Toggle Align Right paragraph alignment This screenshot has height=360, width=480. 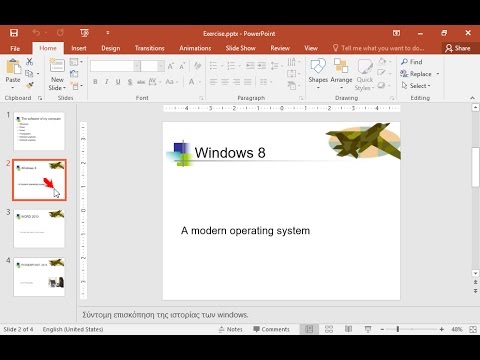point(236,82)
